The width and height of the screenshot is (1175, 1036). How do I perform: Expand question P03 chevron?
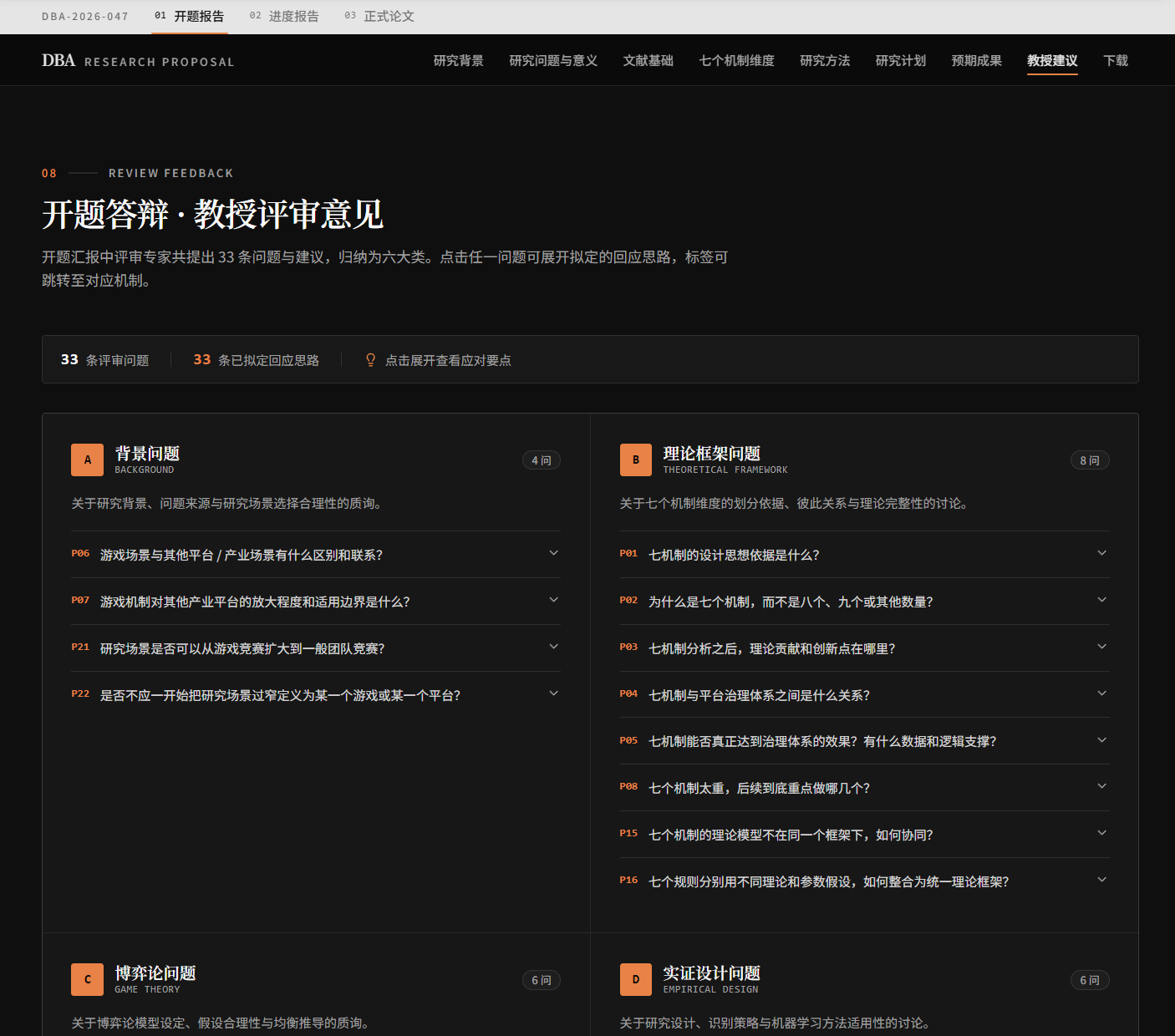(1101, 647)
